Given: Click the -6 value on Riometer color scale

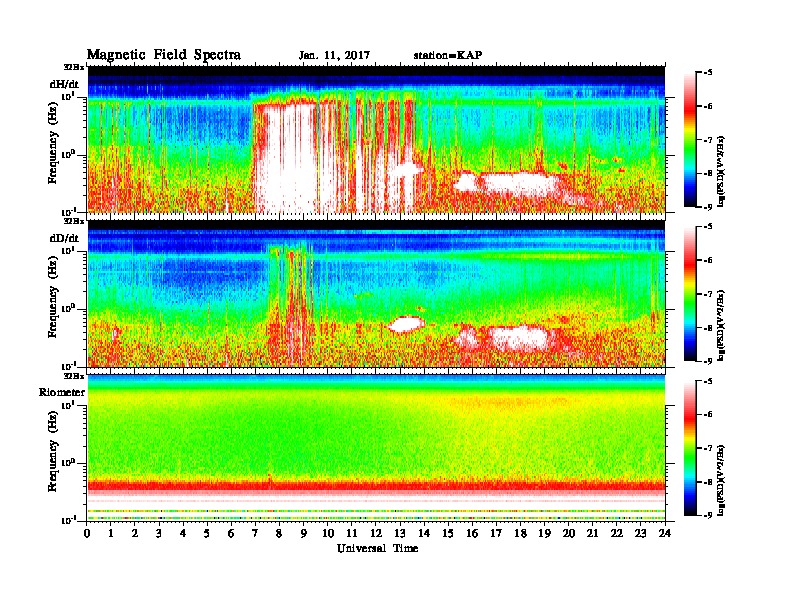Looking at the screenshot, I should [x=708, y=414].
